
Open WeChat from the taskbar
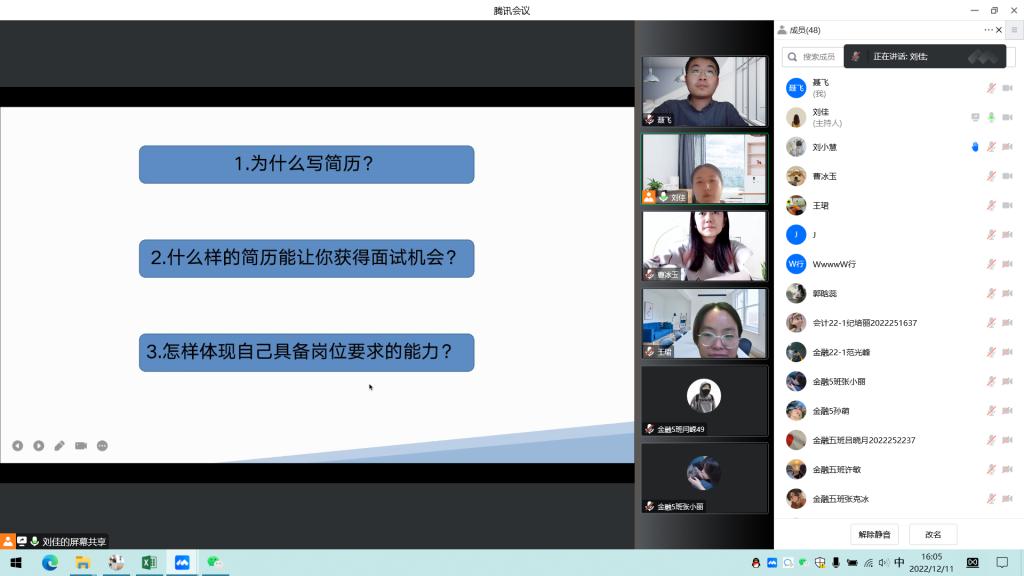[215, 562]
